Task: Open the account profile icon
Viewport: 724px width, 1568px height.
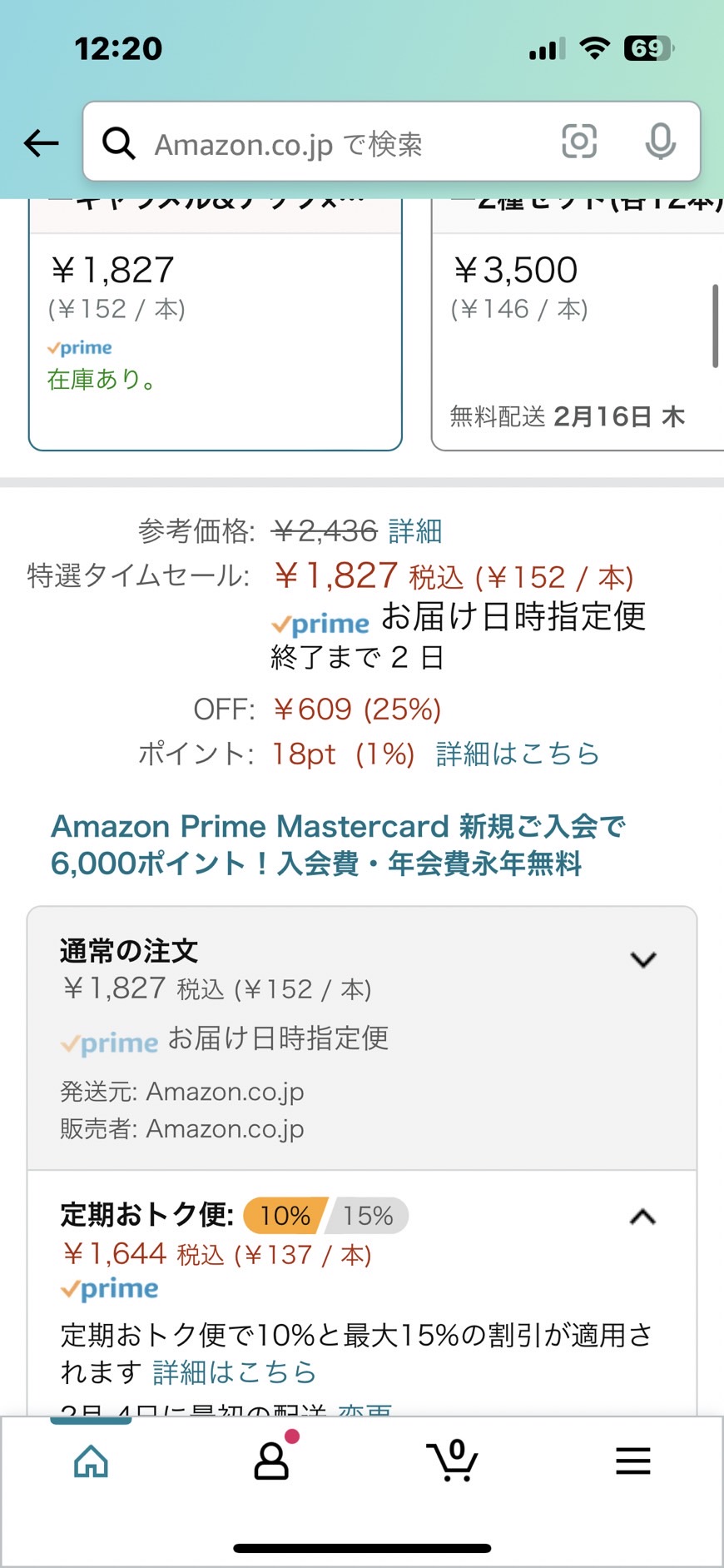Action: click(272, 1459)
